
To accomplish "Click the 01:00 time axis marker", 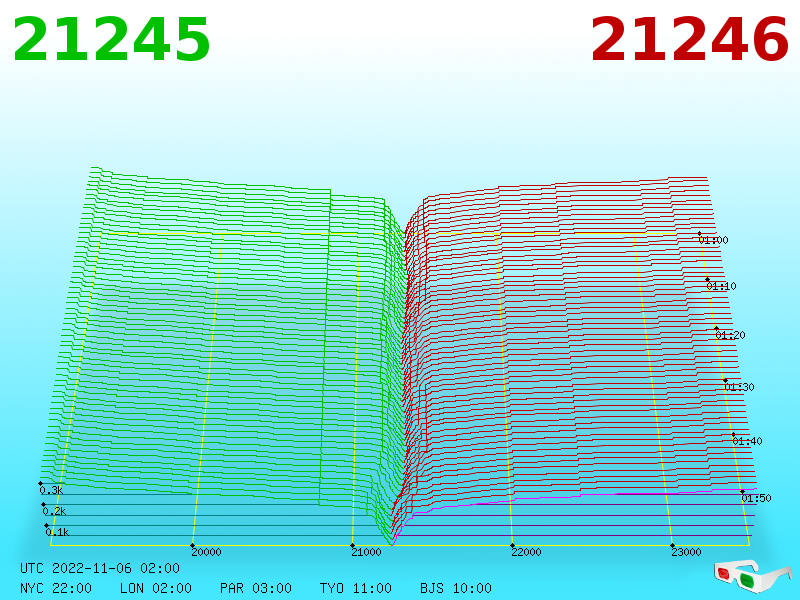I will pos(713,240).
